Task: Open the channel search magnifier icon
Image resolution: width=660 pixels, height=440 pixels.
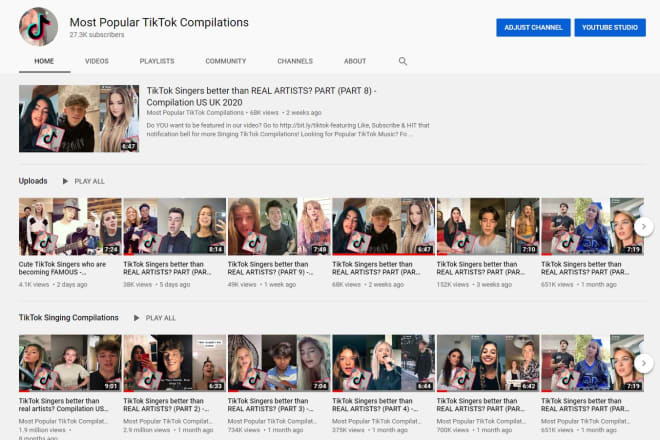Action: [x=403, y=61]
